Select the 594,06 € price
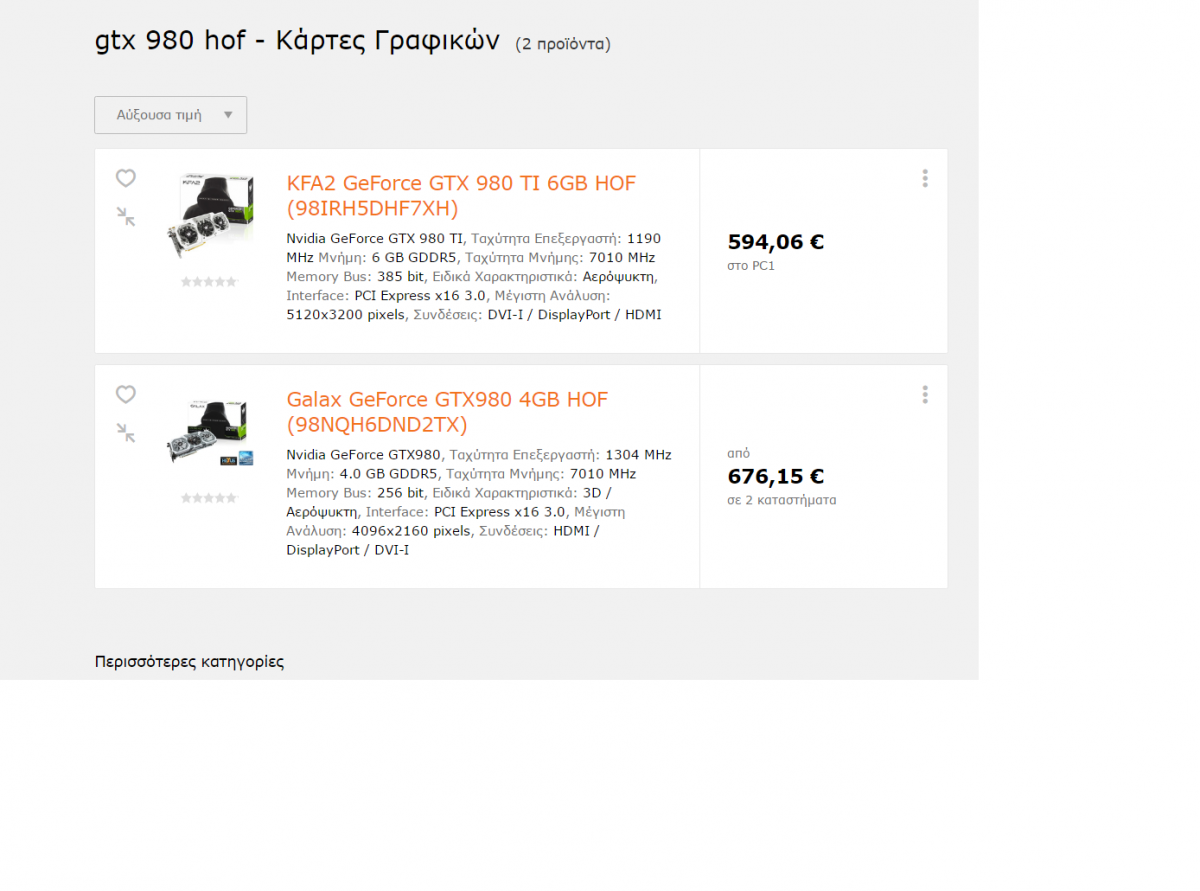 point(775,241)
